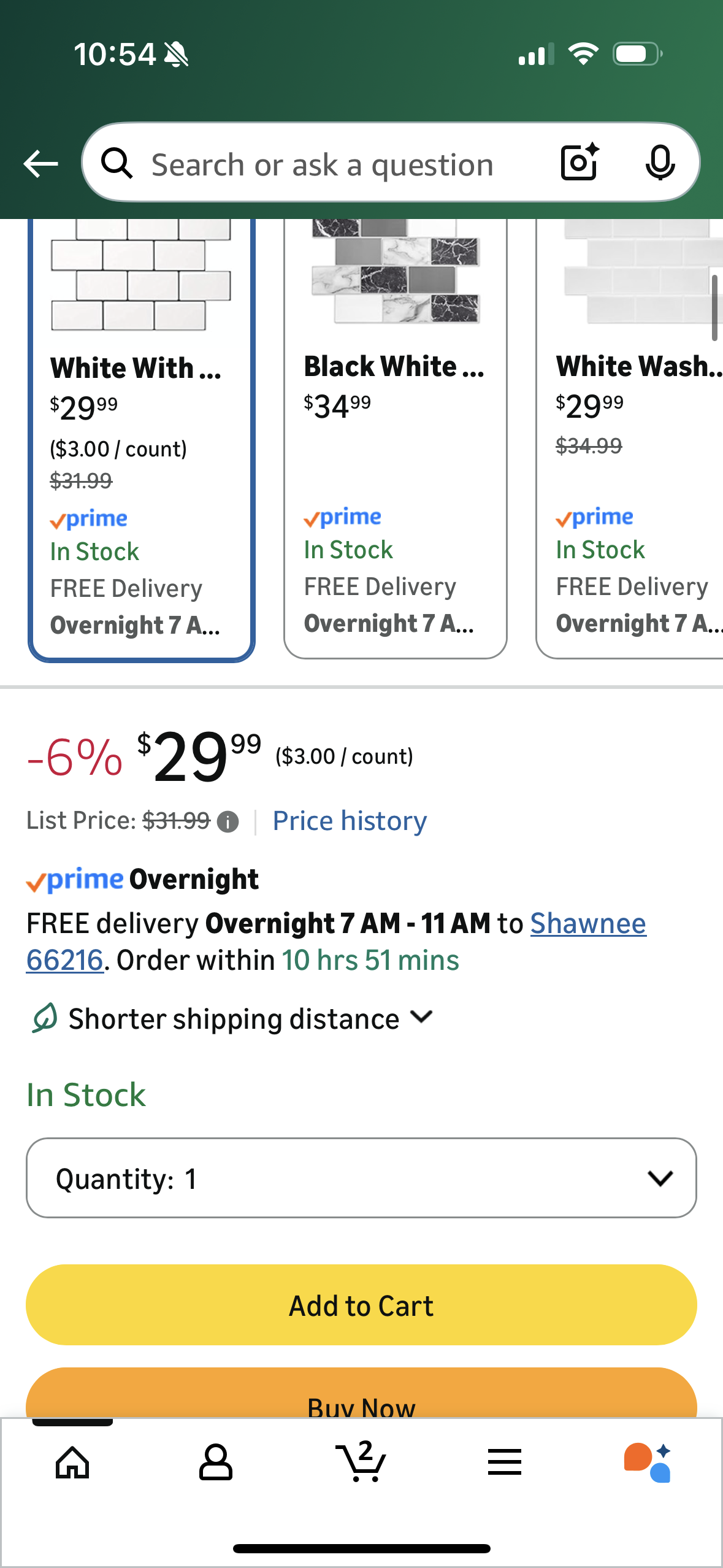This screenshot has width=723, height=1568.
Task: Tap the microphone voice search icon
Action: (660, 163)
